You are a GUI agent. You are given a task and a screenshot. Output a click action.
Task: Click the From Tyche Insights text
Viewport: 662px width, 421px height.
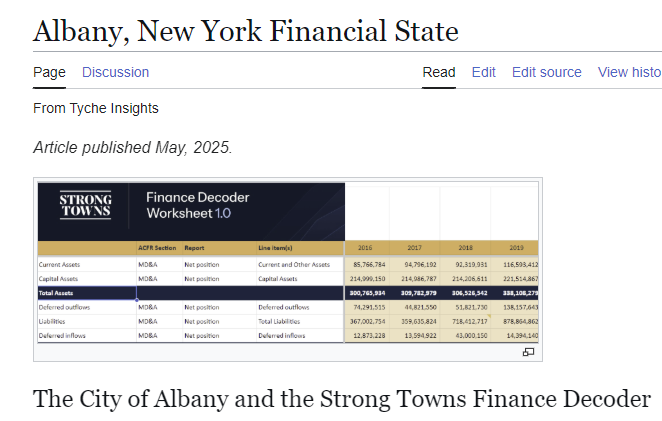[95, 108]
